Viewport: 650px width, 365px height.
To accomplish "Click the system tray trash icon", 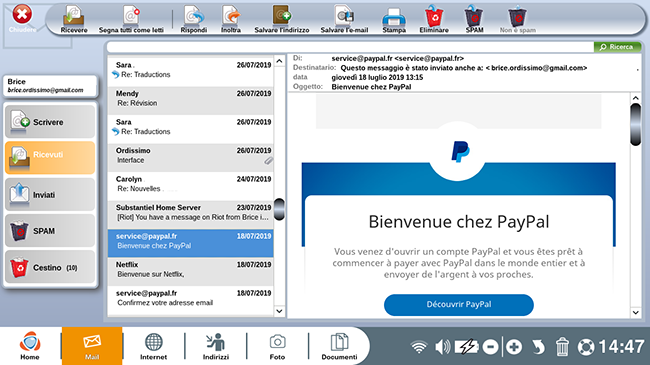I will (x=562, y=347).
